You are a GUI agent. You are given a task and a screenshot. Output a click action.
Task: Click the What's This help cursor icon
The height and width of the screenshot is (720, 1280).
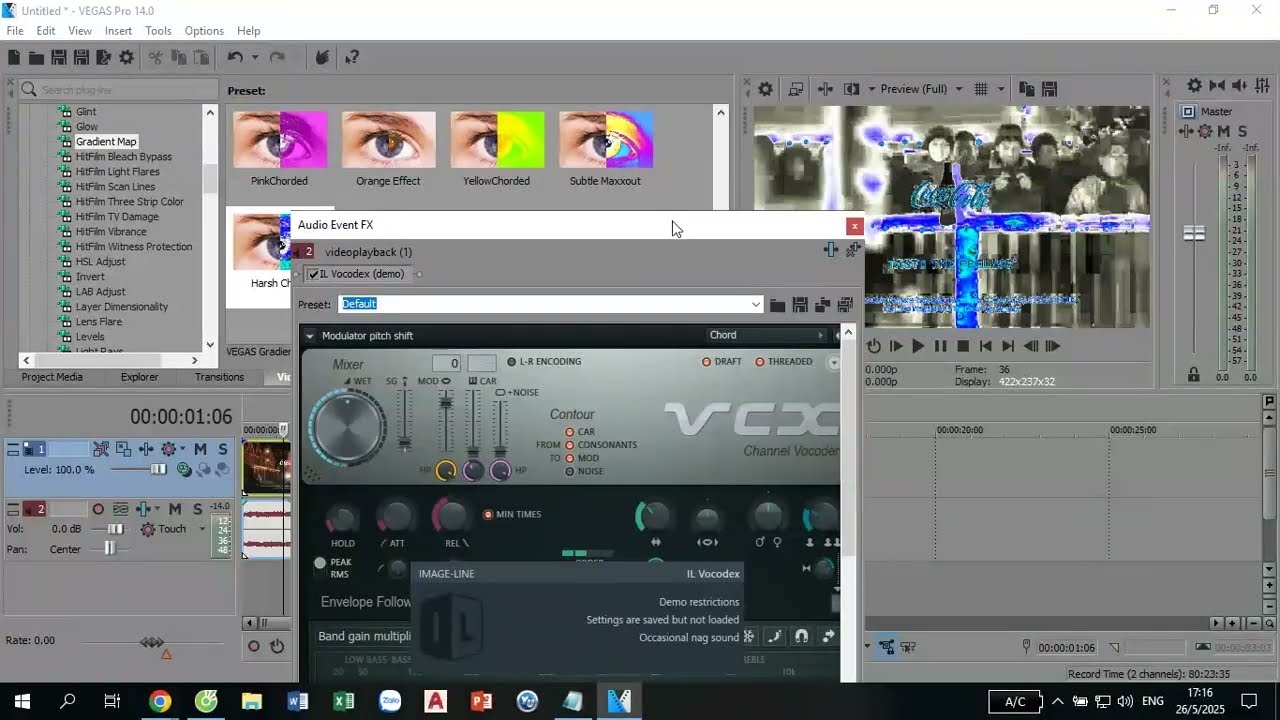tap(352, 58)
